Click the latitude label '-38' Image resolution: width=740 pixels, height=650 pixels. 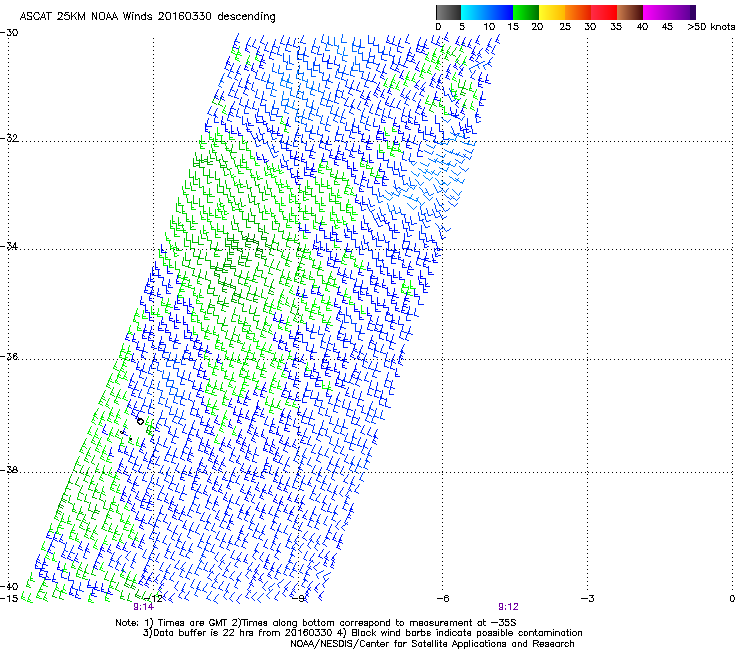click(x=9, y=470)
